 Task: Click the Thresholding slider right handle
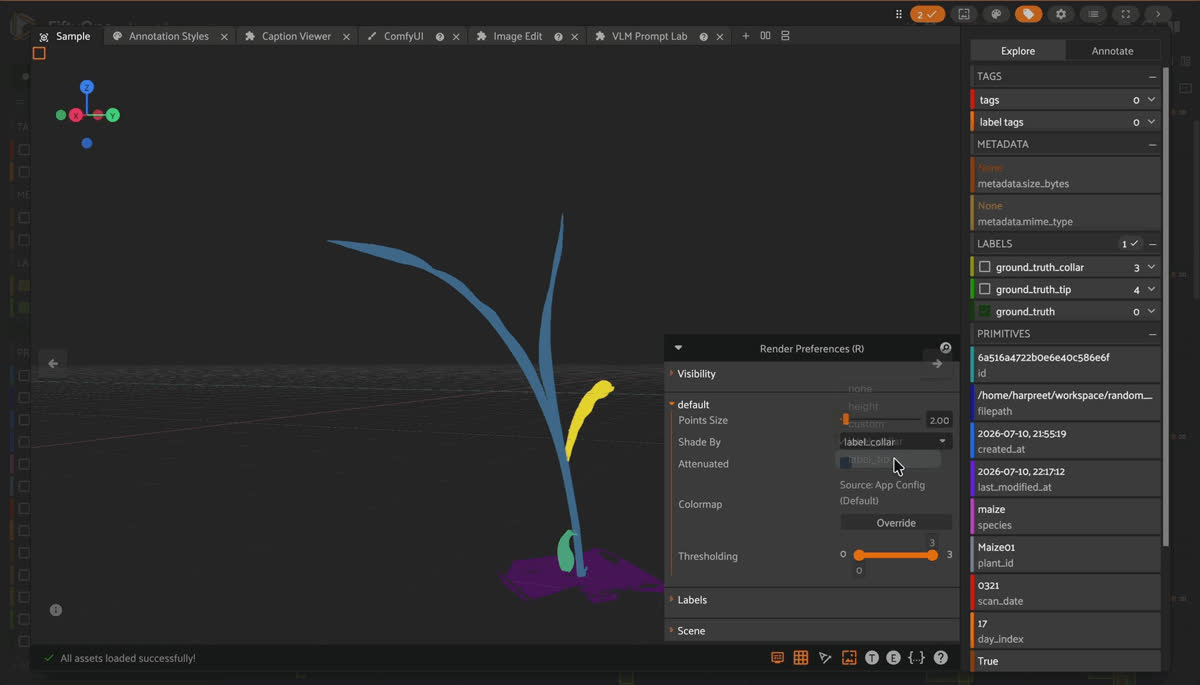pos(933,555)
